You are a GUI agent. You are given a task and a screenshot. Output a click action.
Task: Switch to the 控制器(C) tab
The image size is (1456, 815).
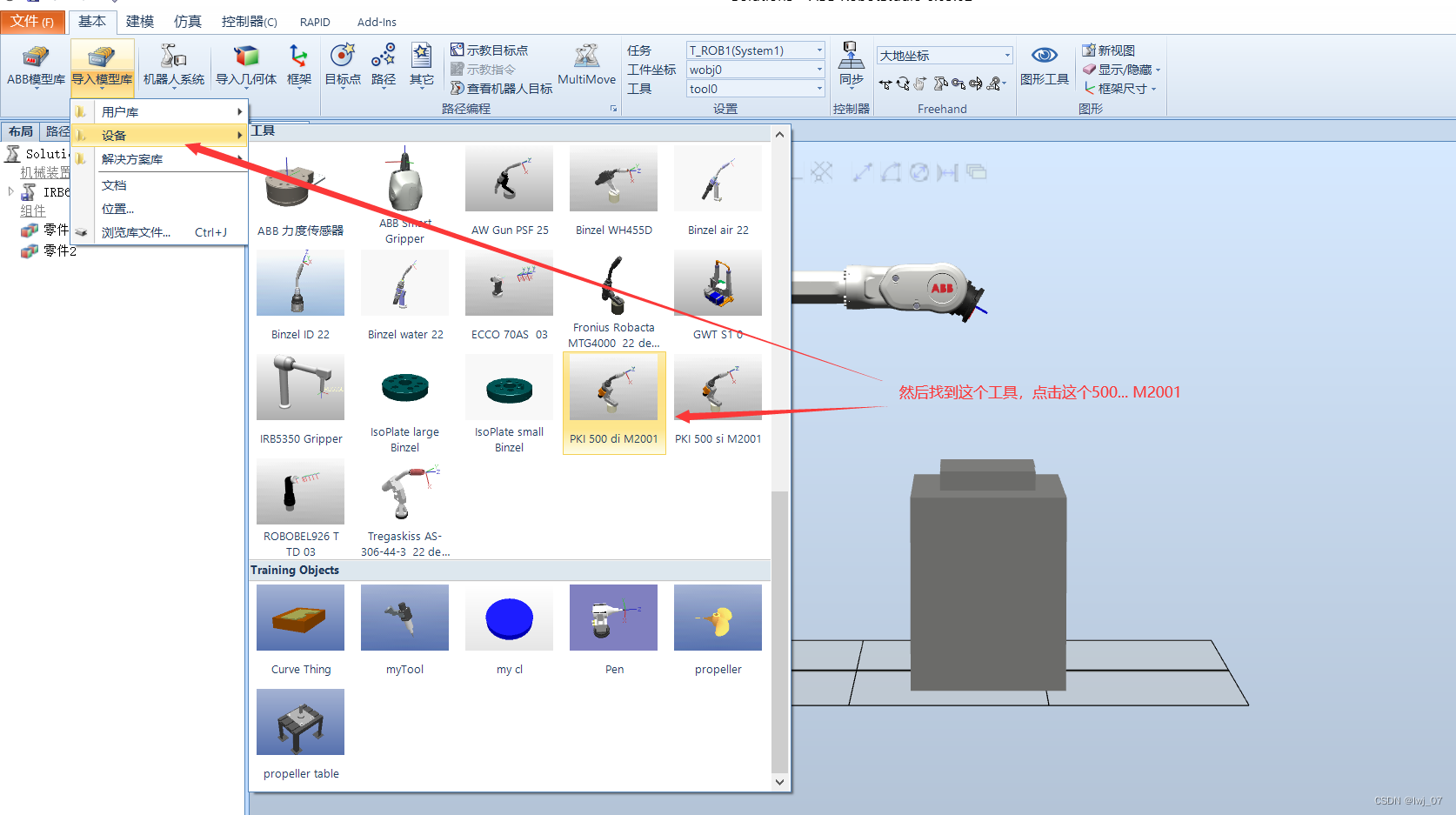[250, 22]
